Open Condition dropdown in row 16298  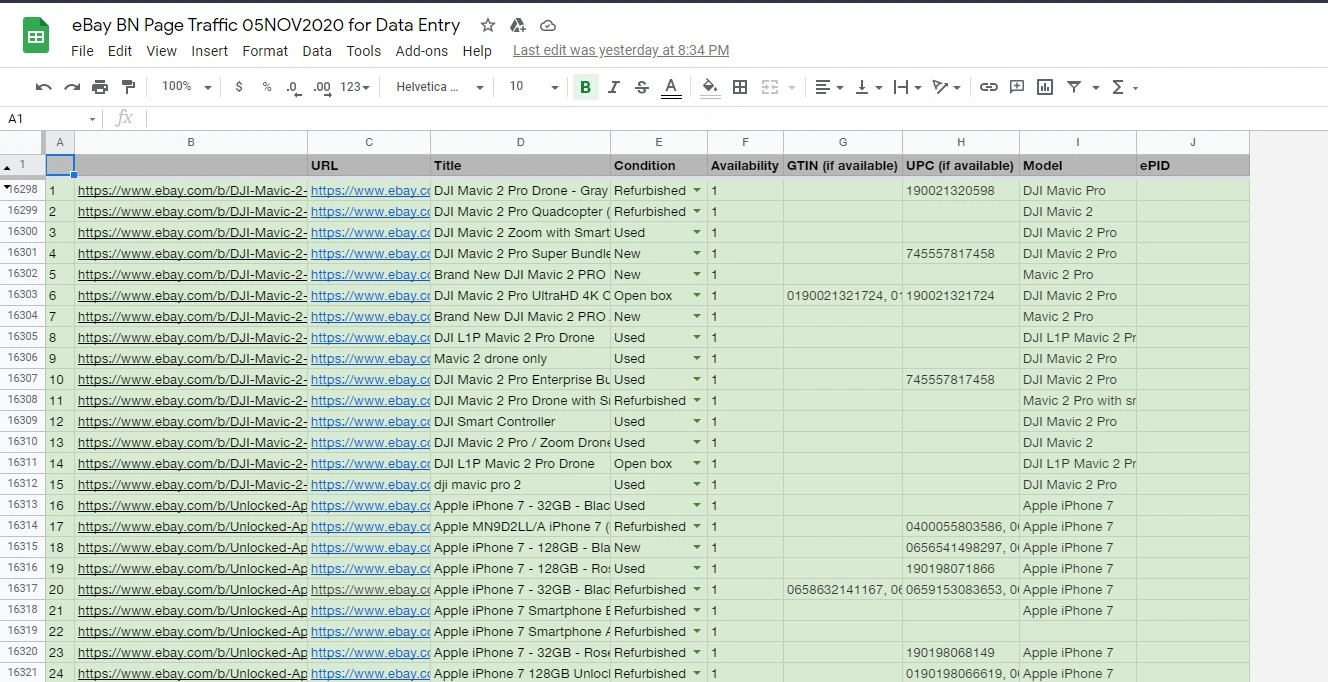pyautogui.click(x=697, y=190)
